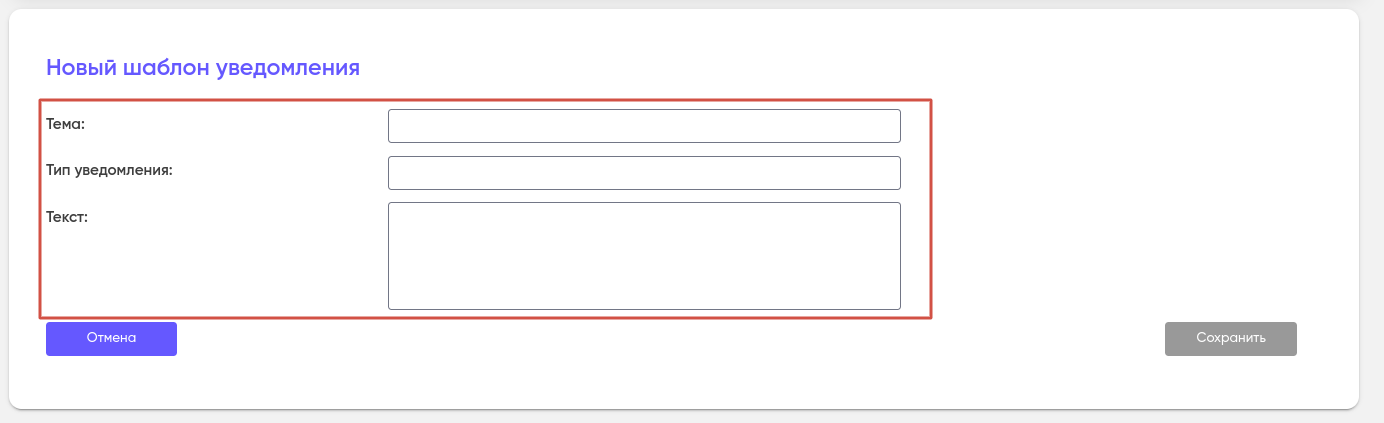Click the gray button at the form's right

pos(1230,338)
